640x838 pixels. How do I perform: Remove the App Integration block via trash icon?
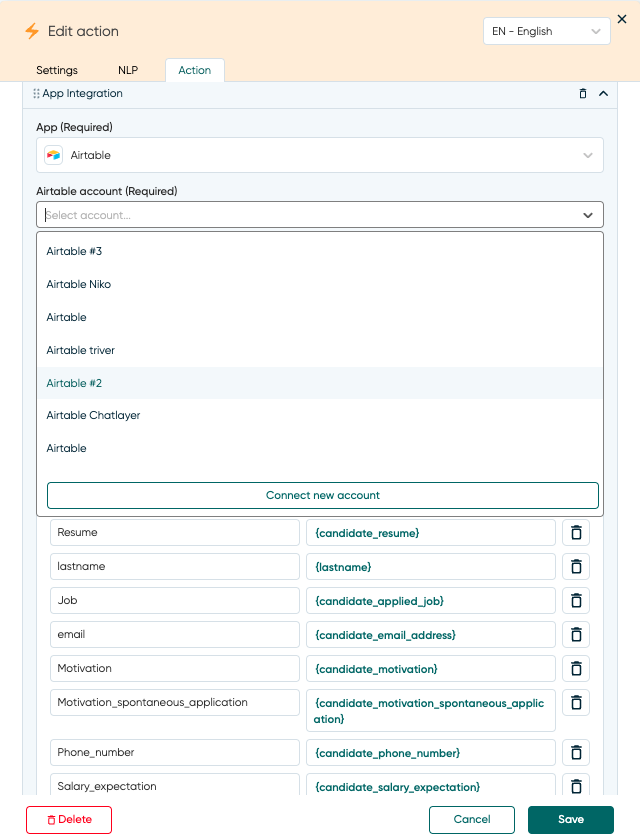point(583,94)
